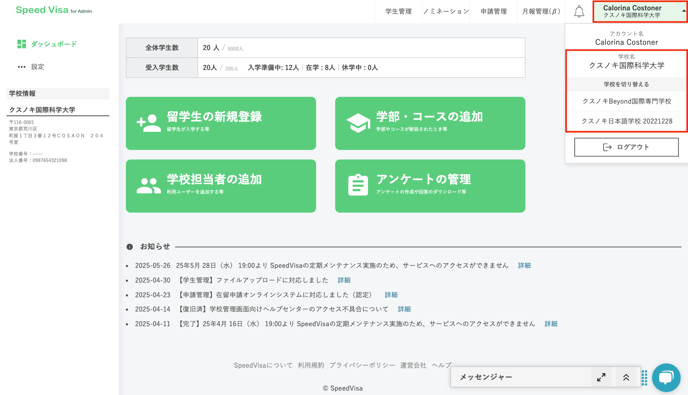Image resolution: width=688 pixels, height=395 pixels.
Task: Open the chat bubble widget
Action: coord(666,377)
